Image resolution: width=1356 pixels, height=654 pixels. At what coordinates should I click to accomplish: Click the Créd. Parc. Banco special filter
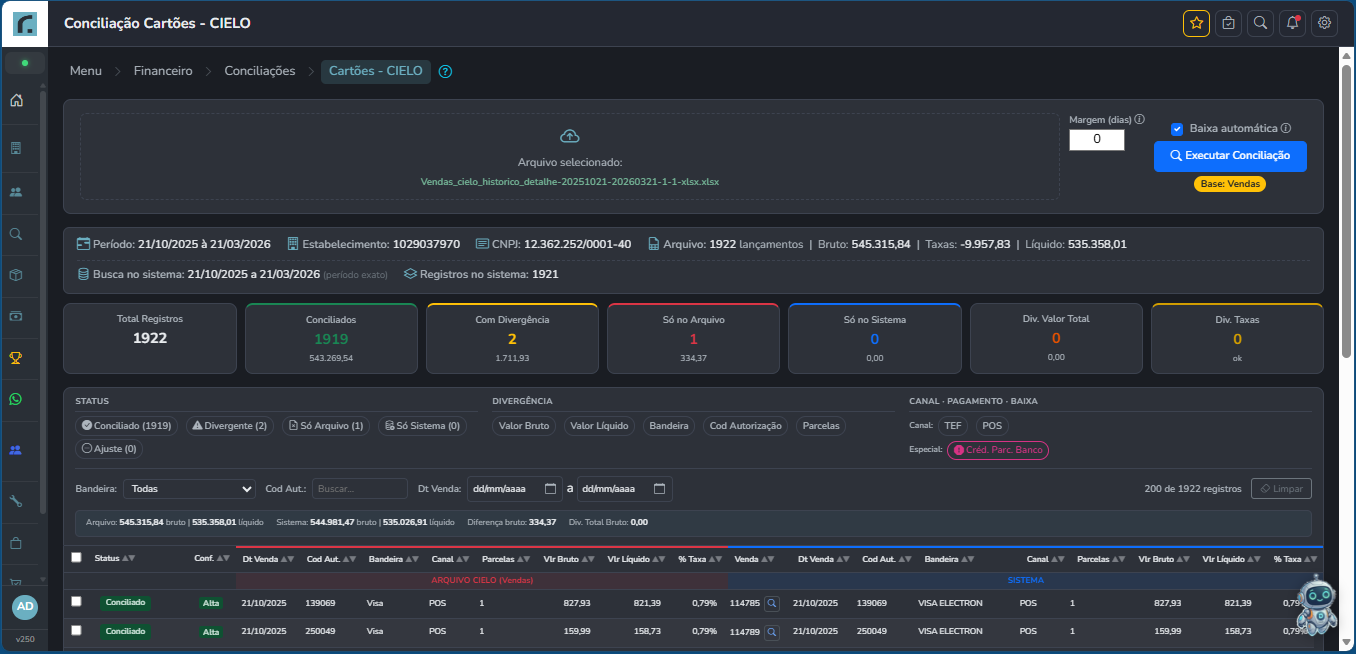[998, 450]
